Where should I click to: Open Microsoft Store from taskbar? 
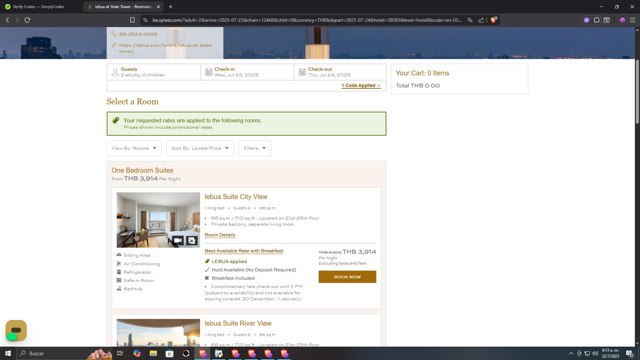click(169, 353)
